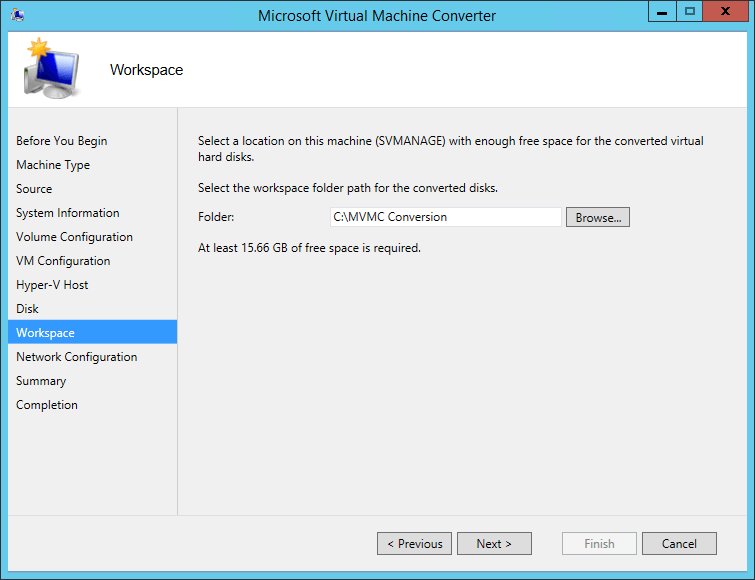Image resolution: width=755 pixels, height=580 pixels.
Task: Maximize the Virtual Machine Converter window
Action: coord(690,11)
